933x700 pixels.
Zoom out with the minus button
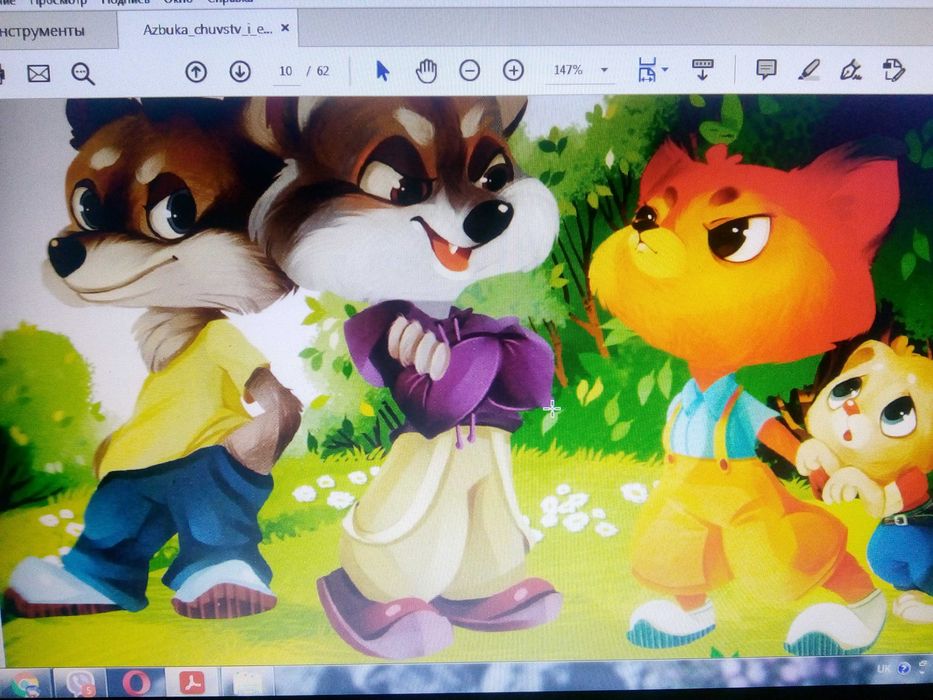pos(469,71)
